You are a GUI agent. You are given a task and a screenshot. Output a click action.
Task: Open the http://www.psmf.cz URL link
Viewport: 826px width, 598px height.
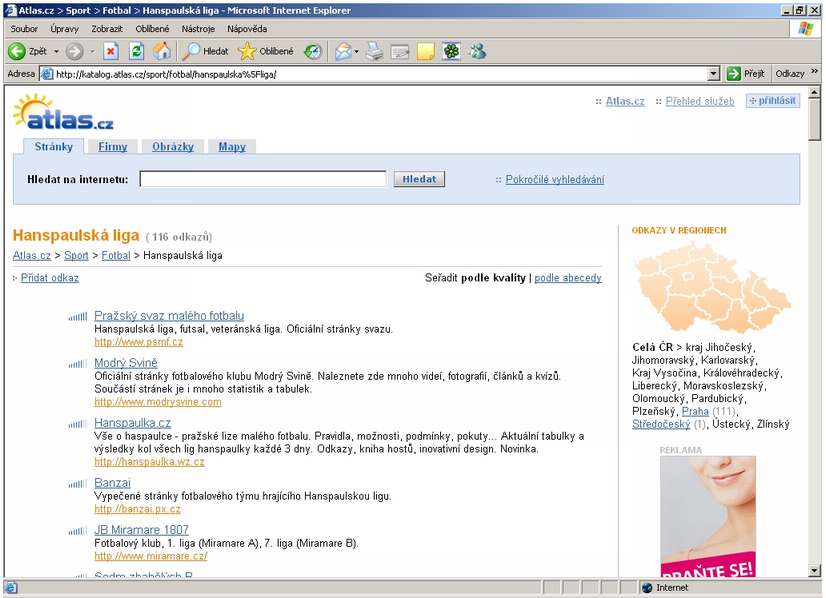(x=139, y=341)
